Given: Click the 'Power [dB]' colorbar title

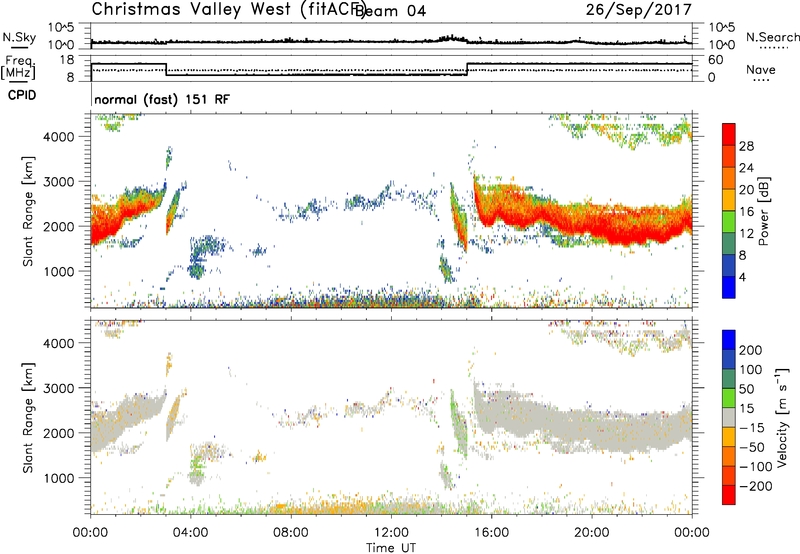Looking at the screenshot, I should [764, 211].
